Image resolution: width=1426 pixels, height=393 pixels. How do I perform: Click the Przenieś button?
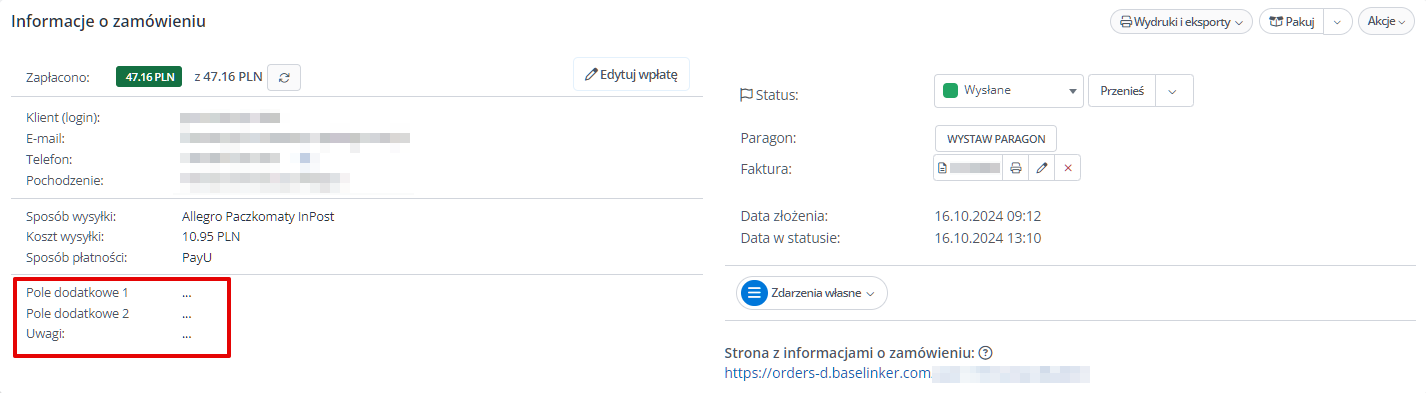tap(1121, 90)
